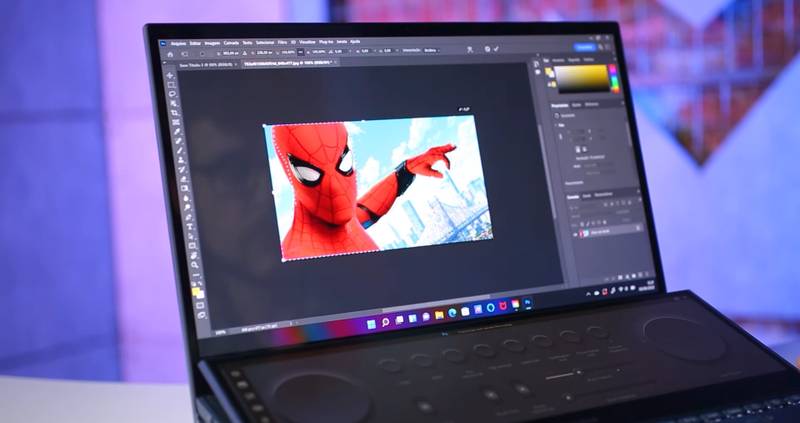Click the Spider-Man layer thumbnail
800x423 pixels.
click(x=584, y=233)
